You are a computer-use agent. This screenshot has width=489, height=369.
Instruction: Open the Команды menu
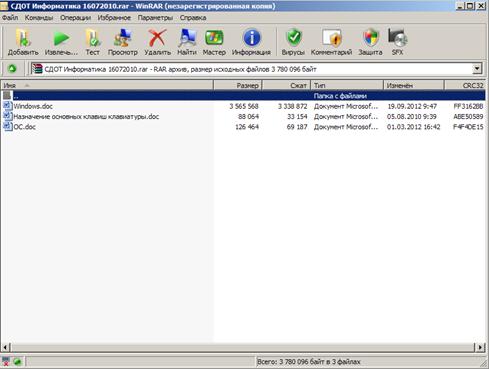39,18
